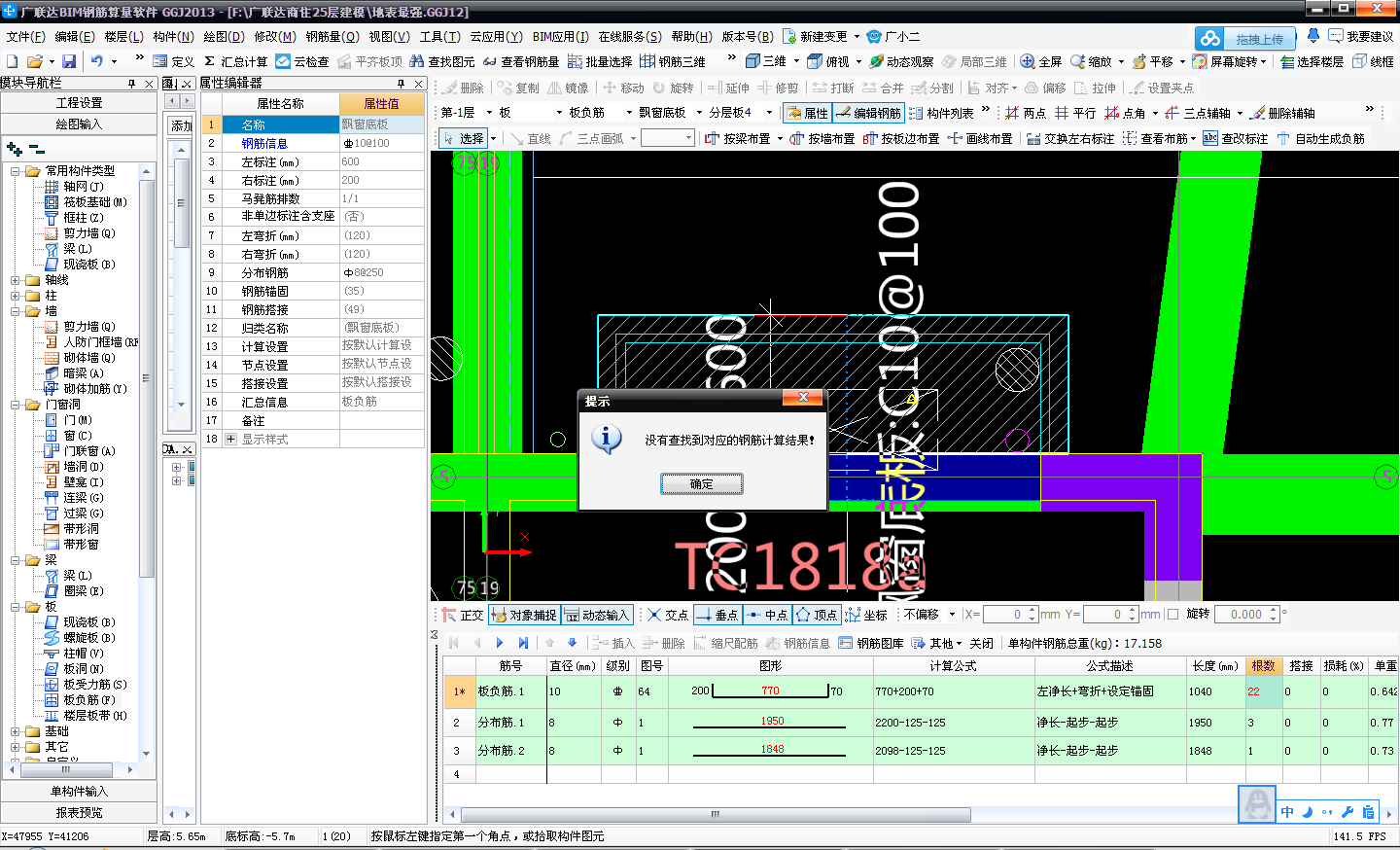The height and width of the screenshot is (850, 1400).
Task: Click 交换左右标注 tool icon
Action: 1033,138
